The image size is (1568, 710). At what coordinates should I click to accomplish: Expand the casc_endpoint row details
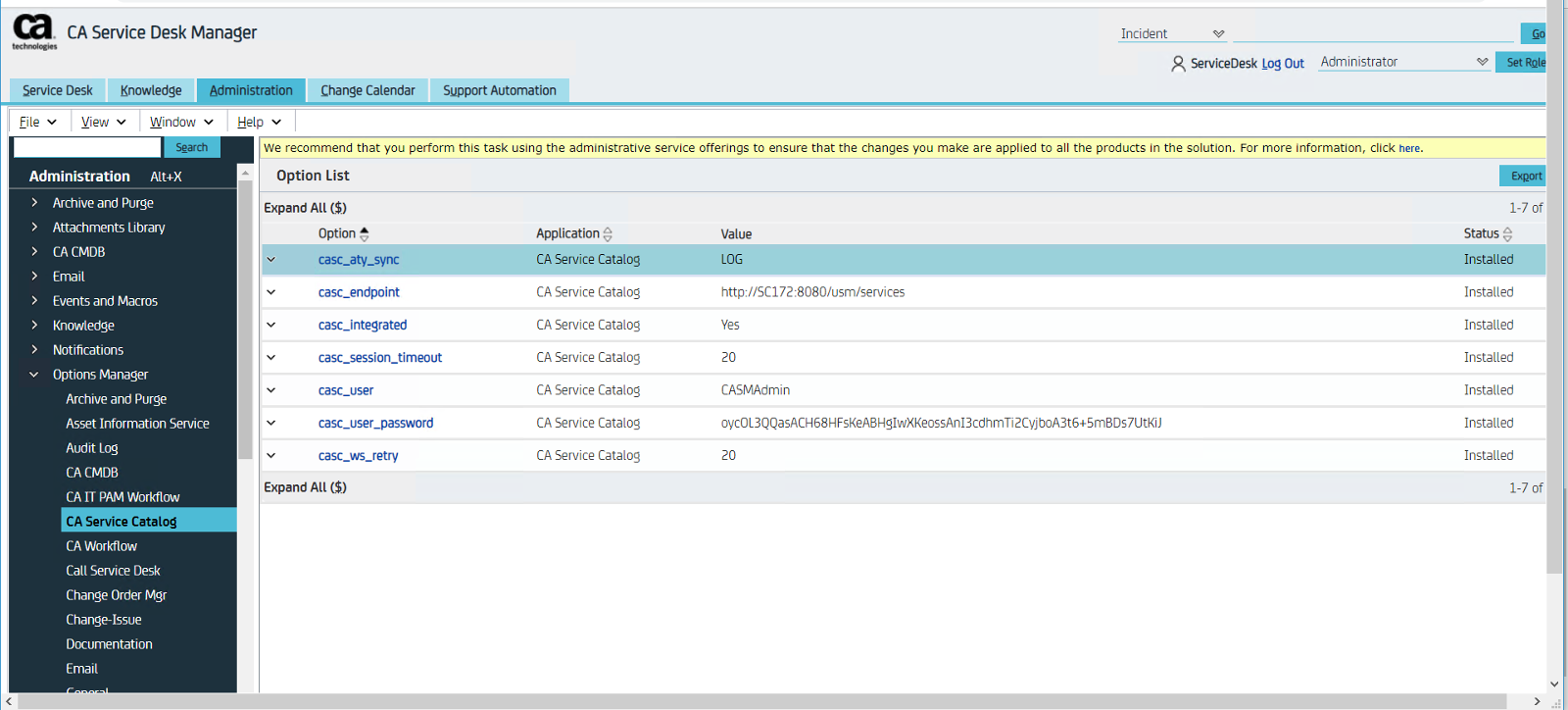(271, 292)
